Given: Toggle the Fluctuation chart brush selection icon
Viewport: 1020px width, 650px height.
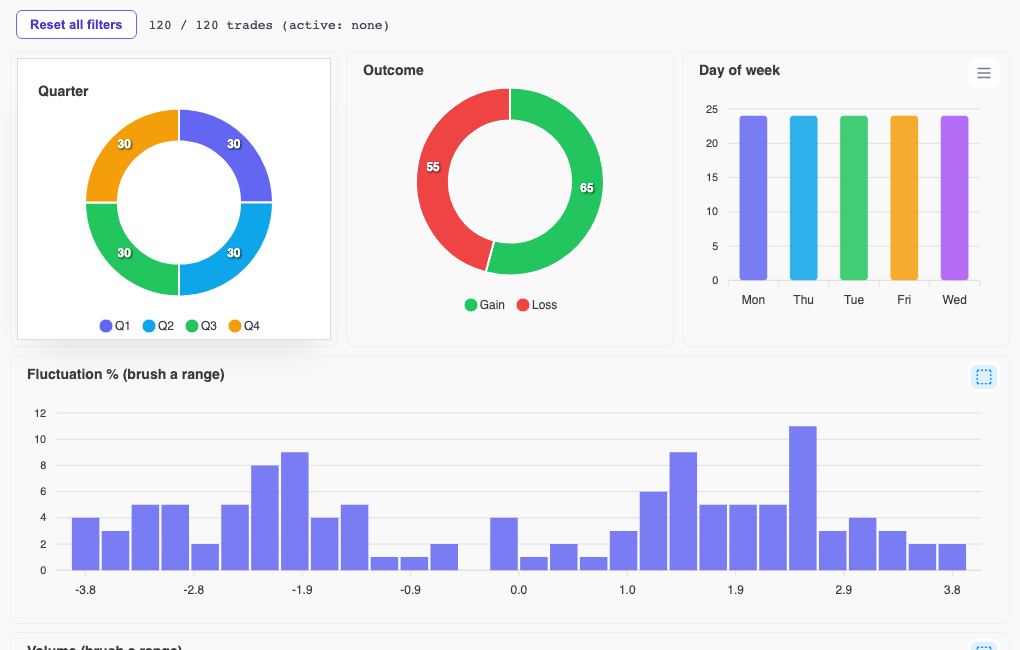Looking at the screenshot, I should click(x=984, y=377).
